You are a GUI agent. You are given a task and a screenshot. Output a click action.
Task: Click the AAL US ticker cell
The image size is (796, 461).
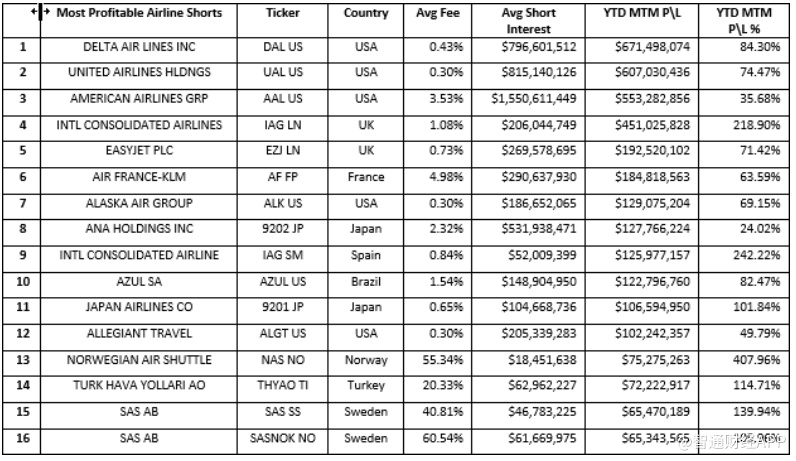[283, 99]
